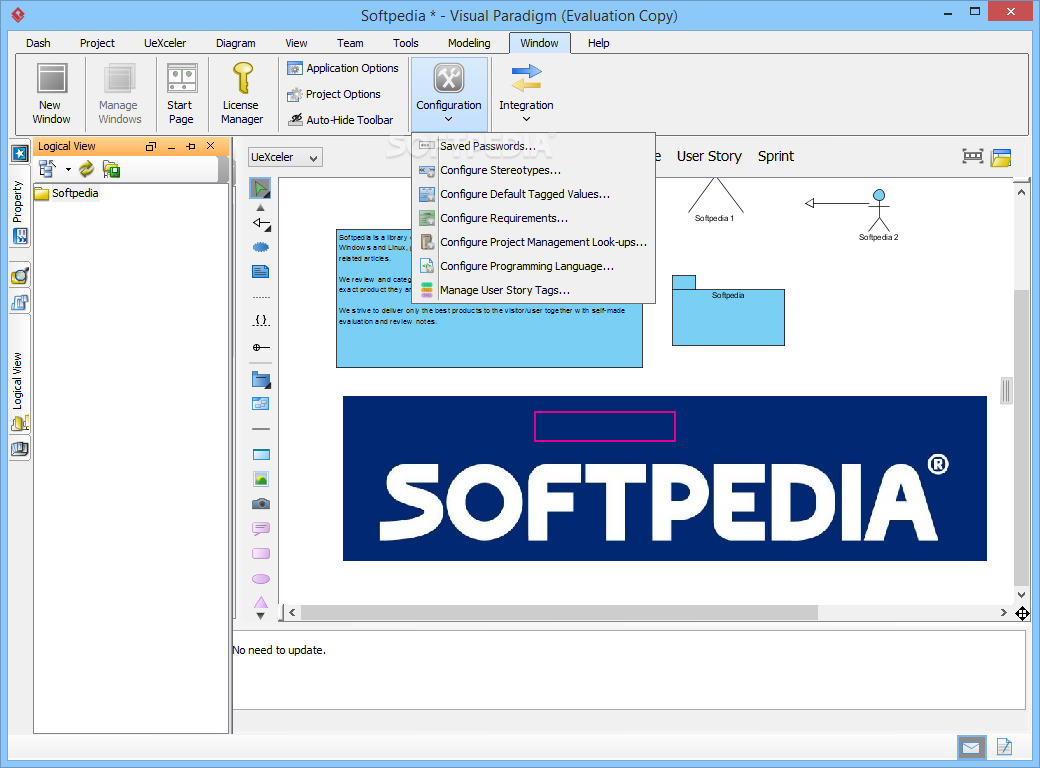Select the pointer selection tool

coord(261,188)
